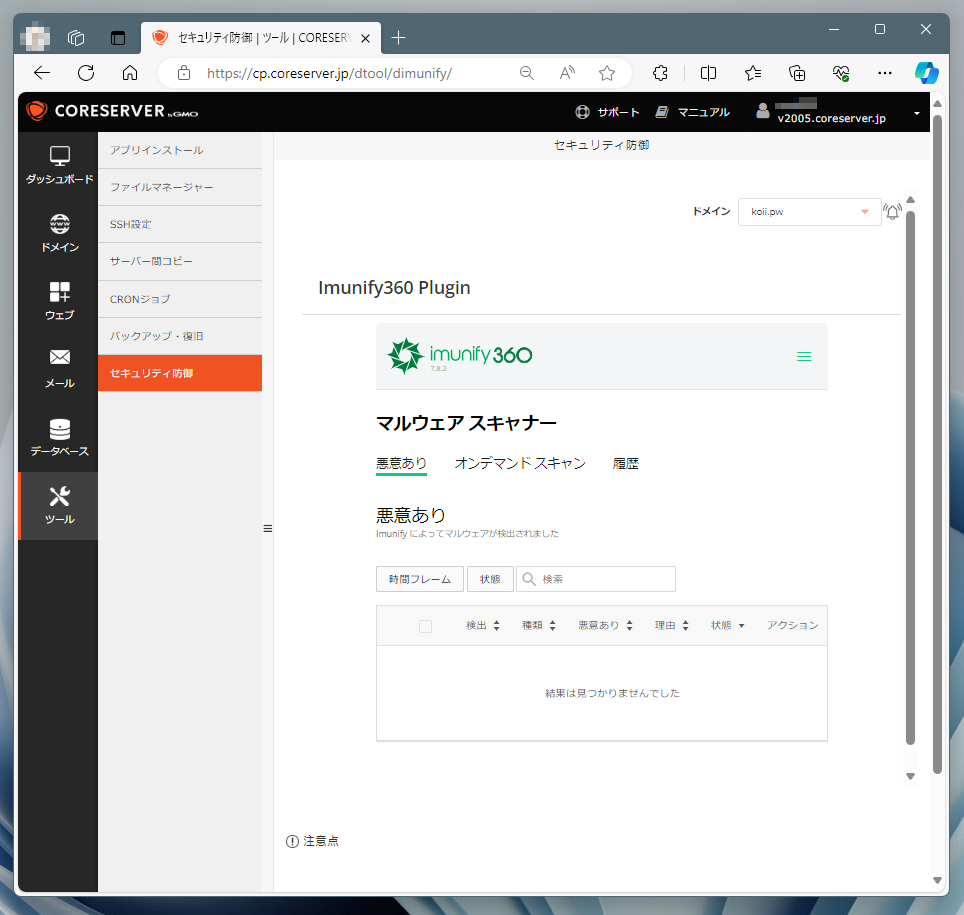Open the account dropdown v2005.coreserver.jp
Screen dimensions: 964x915
(839, 112)
